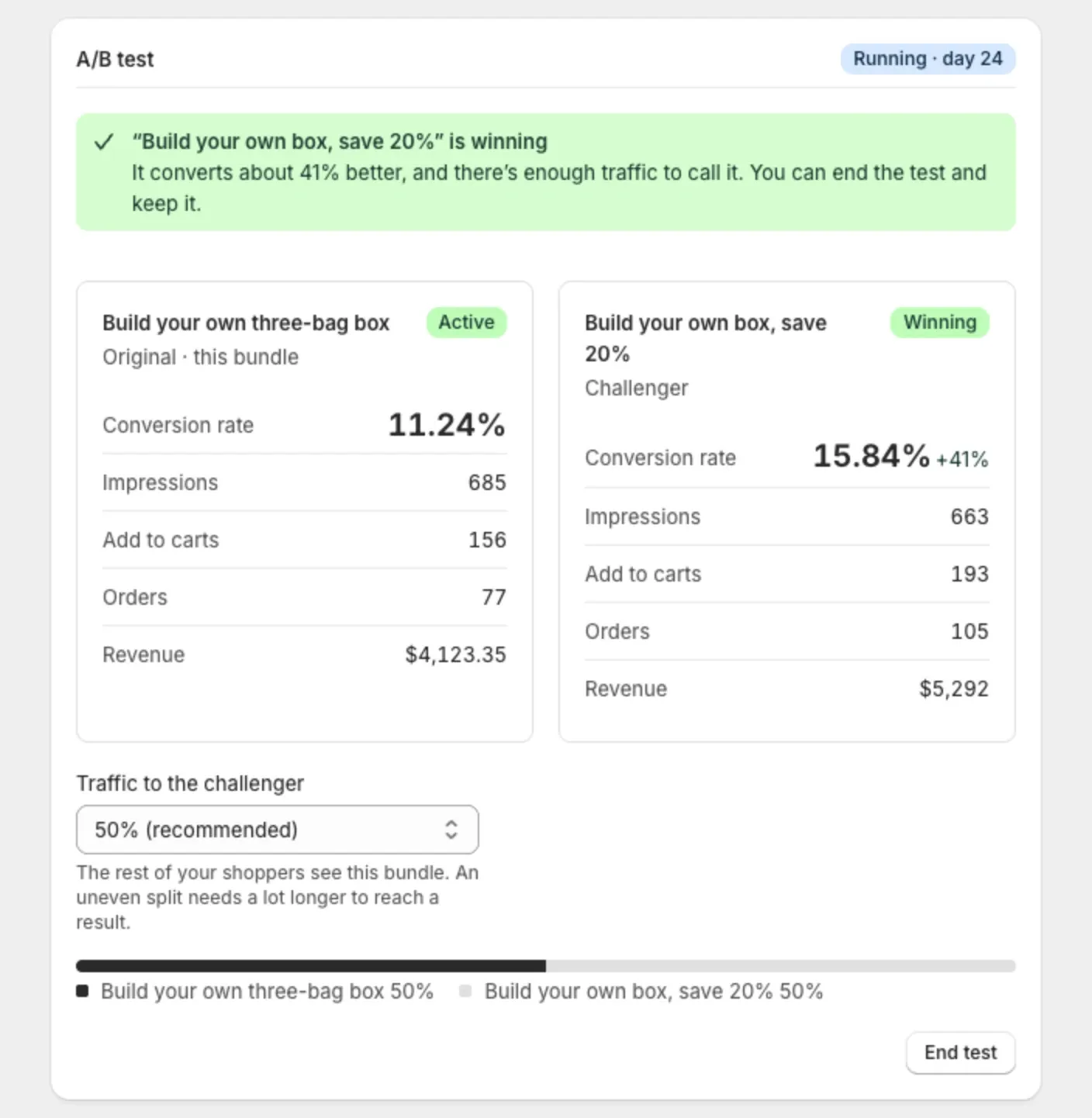The image size is (1092, 1118).
Task: Select the Build your own three-bag box title
Action: coord(246,323)
